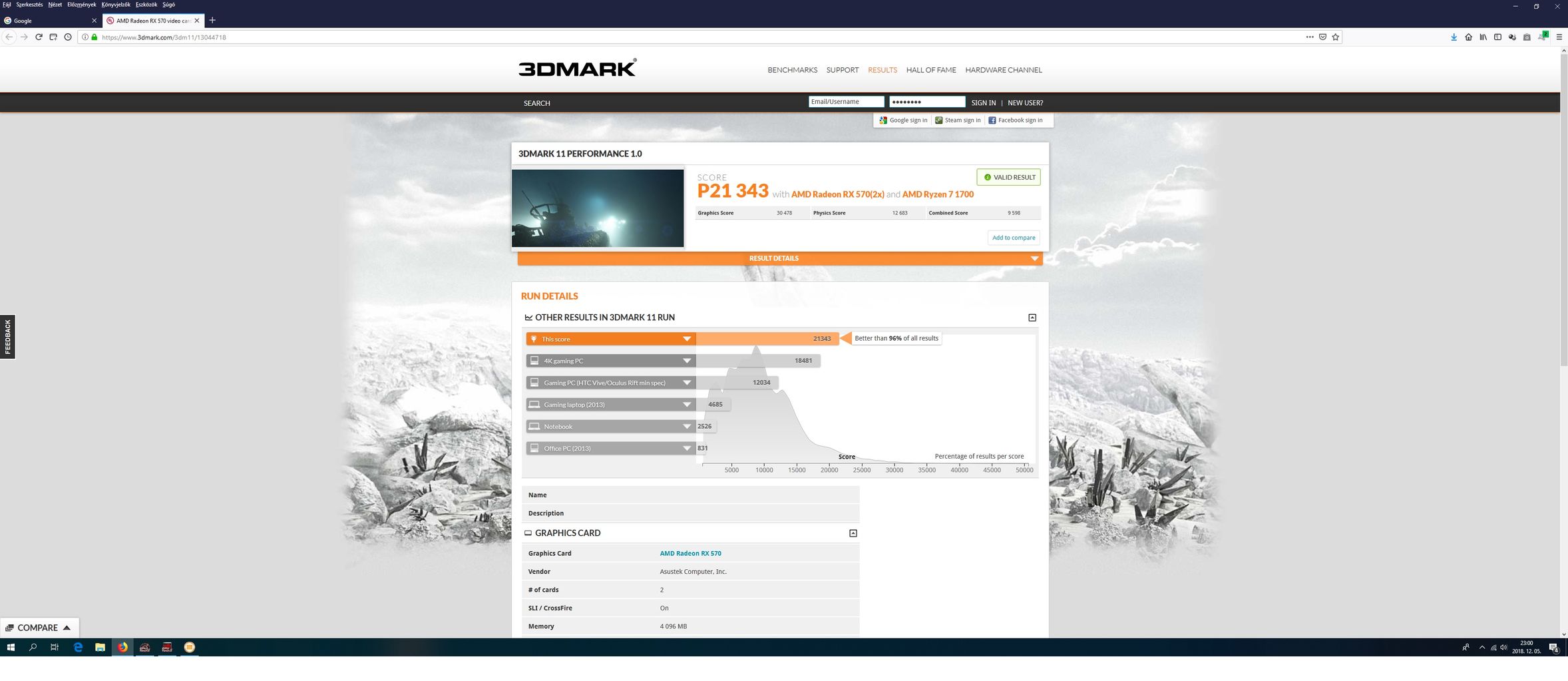Go to BENCHMARKS in site navigation
The height and width of the screenshot is (681, 1568).
tap(792, 70)
